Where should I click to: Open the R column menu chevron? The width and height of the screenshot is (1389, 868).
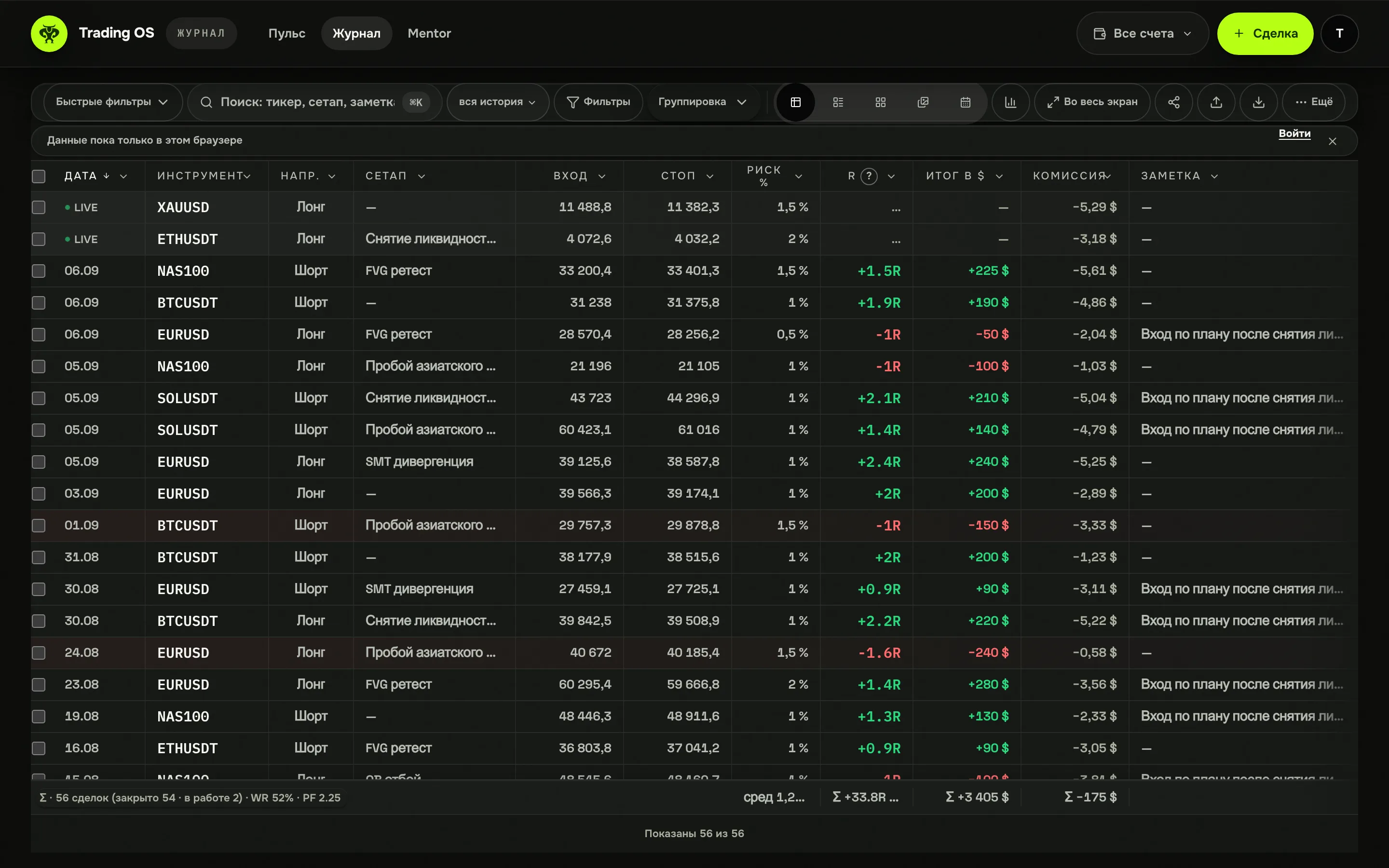891,176
